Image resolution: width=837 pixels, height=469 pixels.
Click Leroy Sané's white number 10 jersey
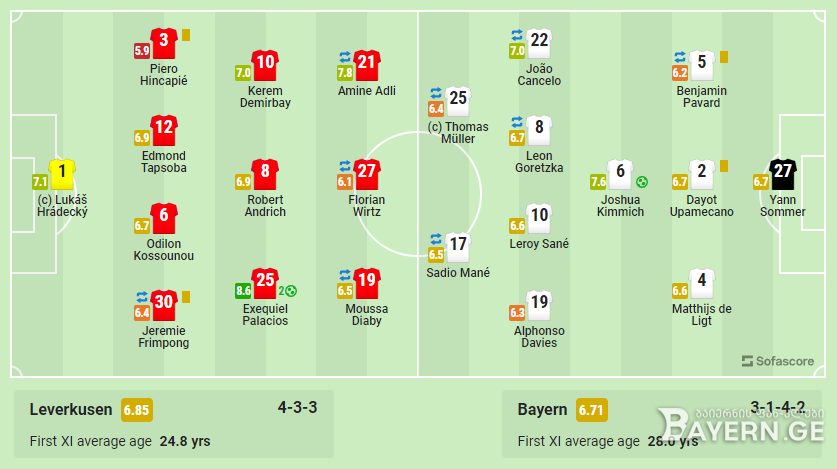pos(539,218)
